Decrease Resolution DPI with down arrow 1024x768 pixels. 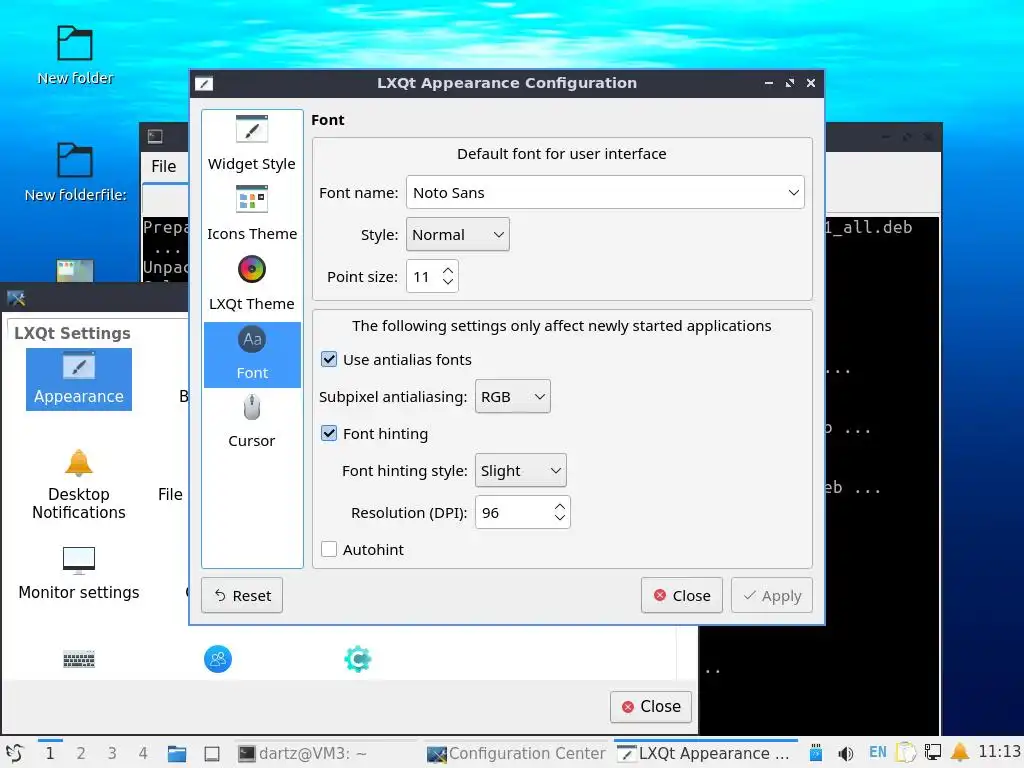point(560,519)
